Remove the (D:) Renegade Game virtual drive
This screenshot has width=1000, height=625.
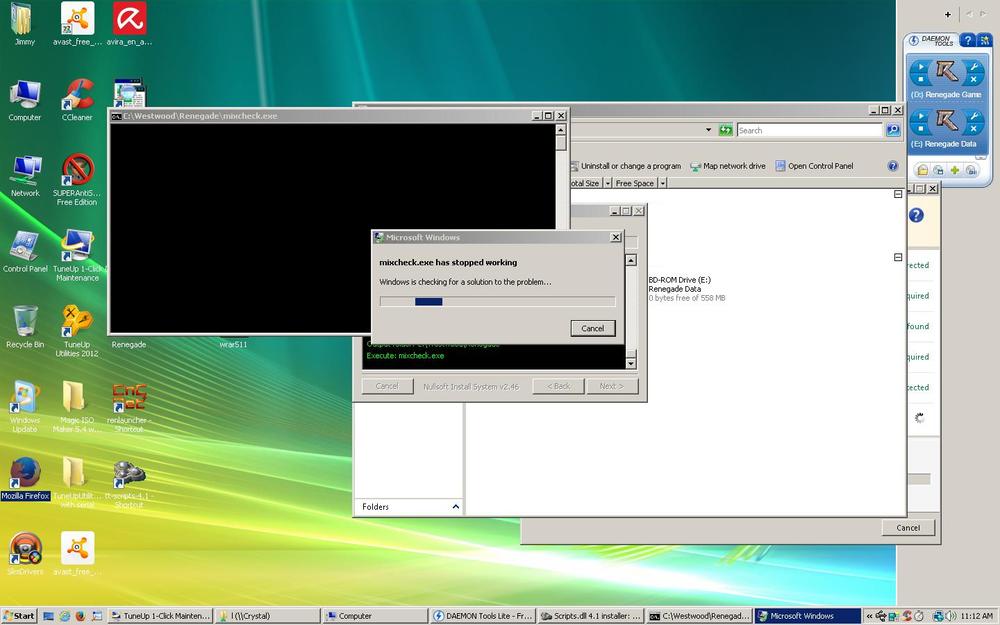973,80
